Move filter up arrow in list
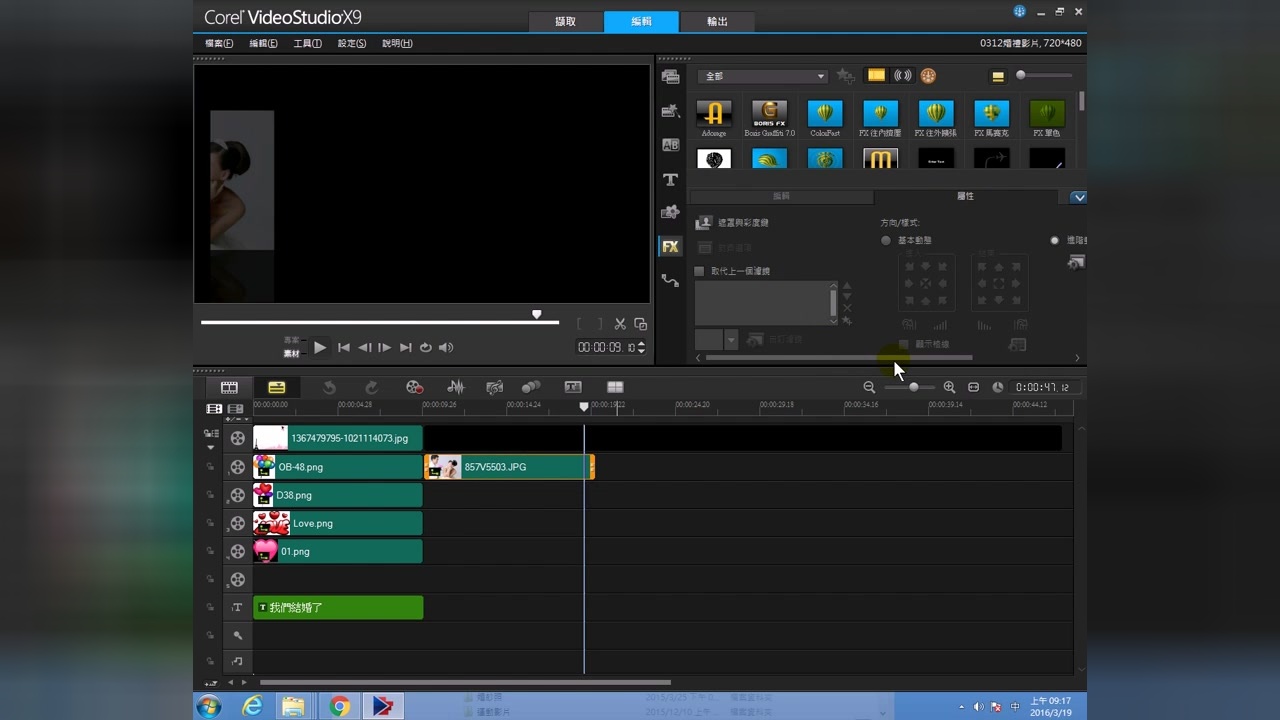Viewport: 1280px width, 720px height. pos(847,286)
